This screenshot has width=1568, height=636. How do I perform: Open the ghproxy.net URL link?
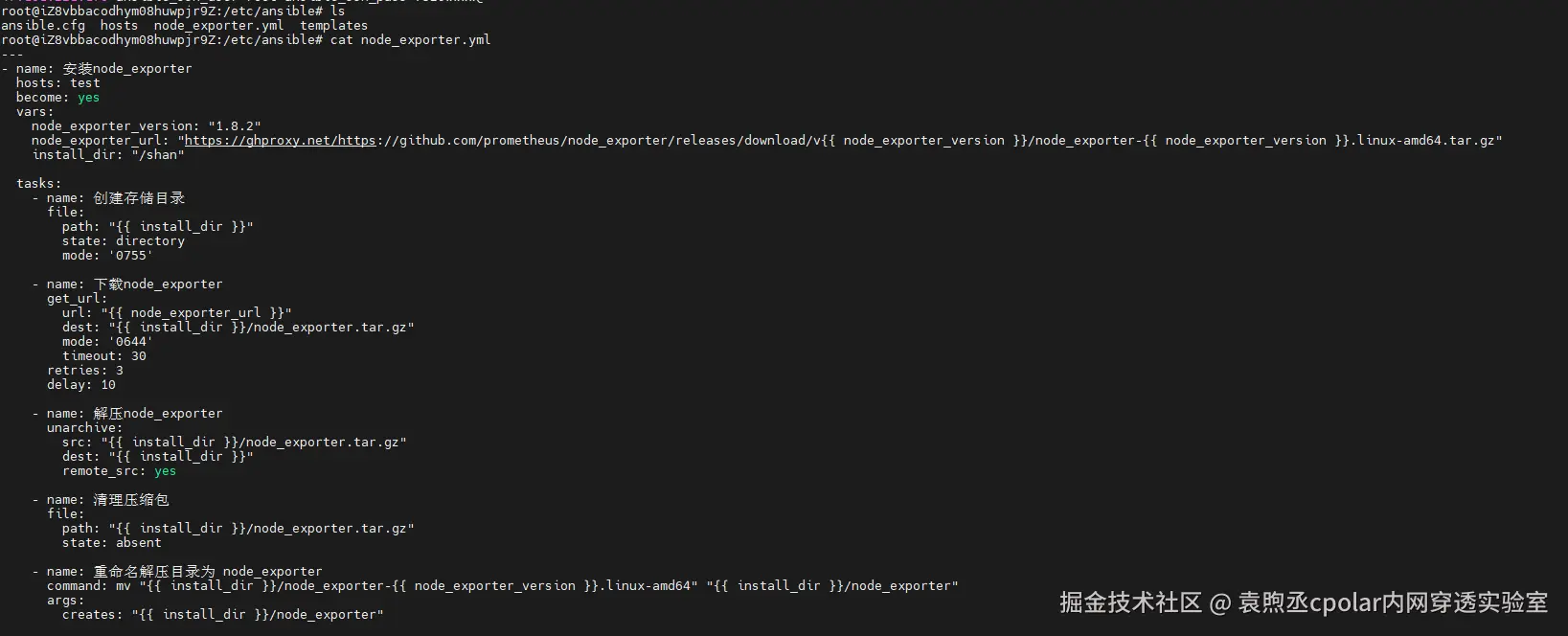(280, 141)
